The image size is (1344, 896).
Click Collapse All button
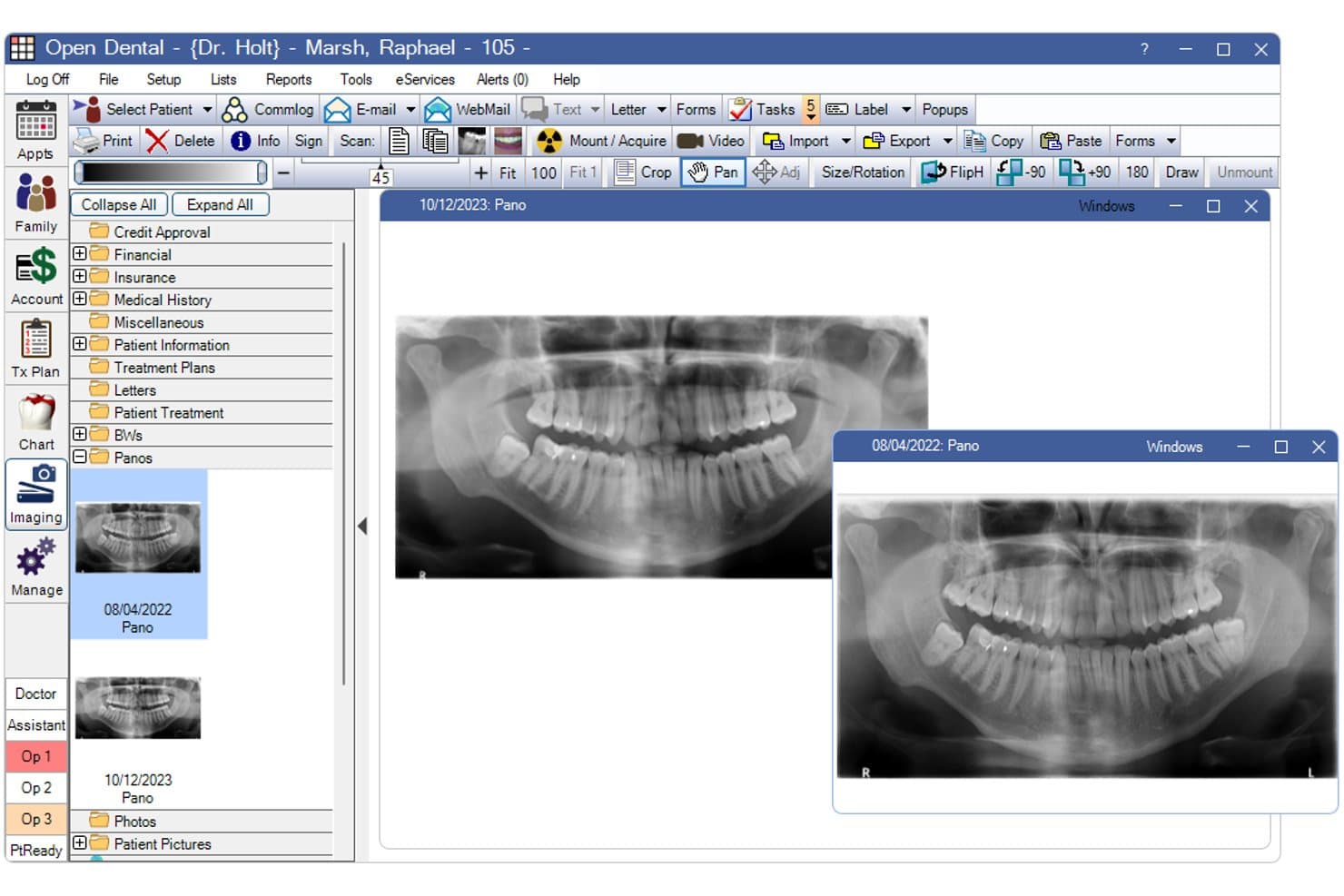pyautogui.click(x=119, y=204)
